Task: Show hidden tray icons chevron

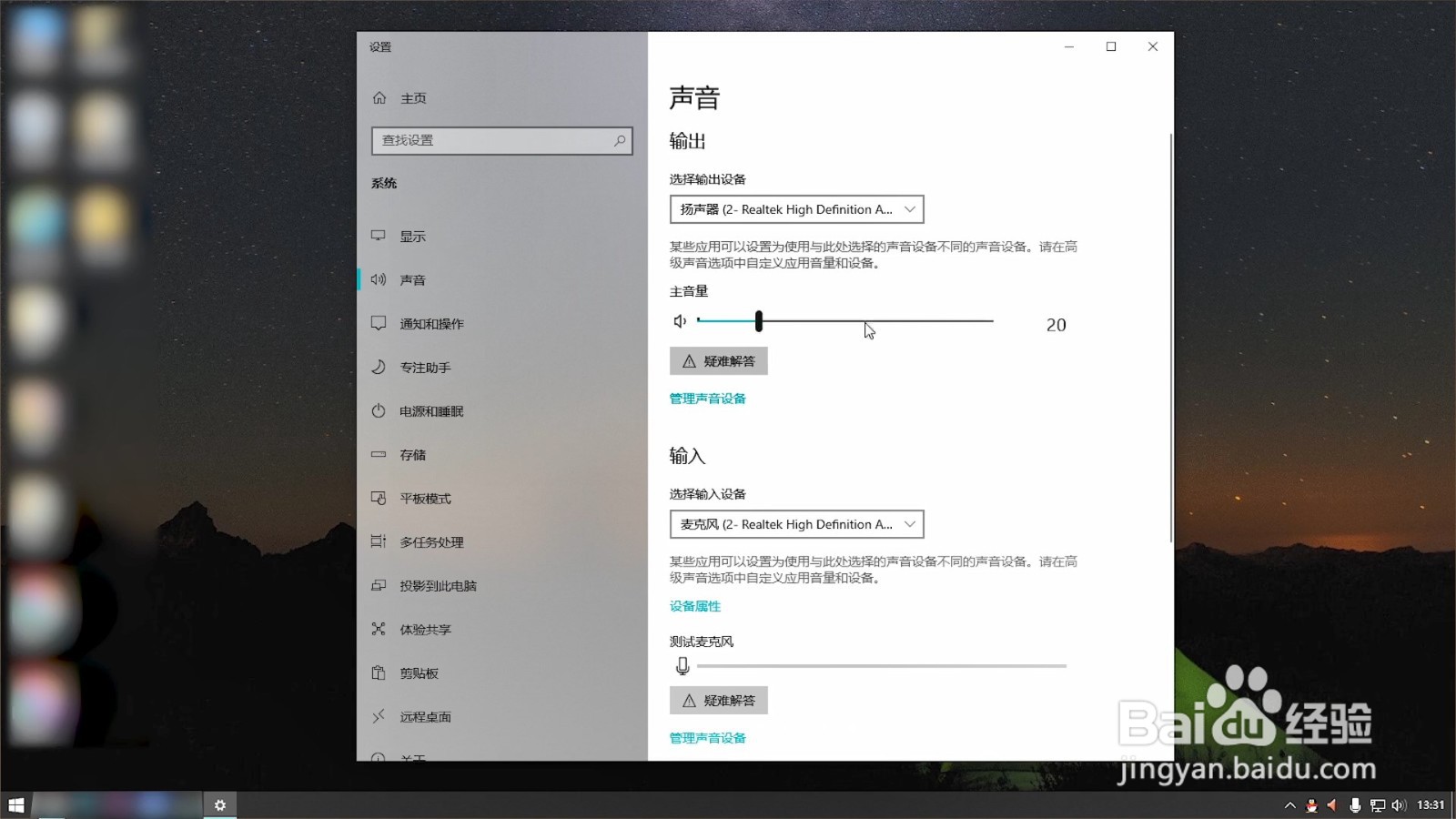Action: tap(1289, 805)
